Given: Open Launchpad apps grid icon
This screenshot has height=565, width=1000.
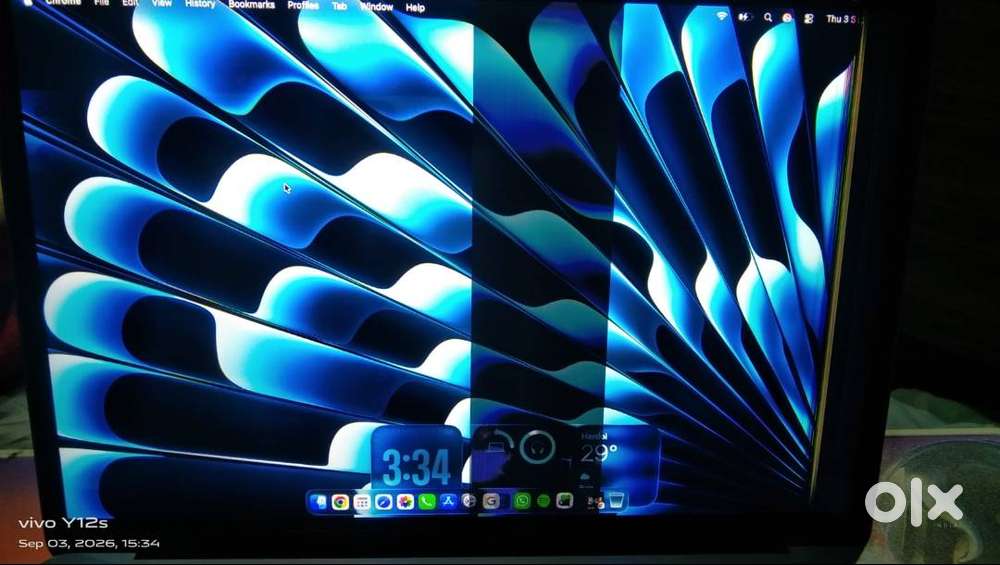Looking at the screenshot, I should click(x=362, y=502).
